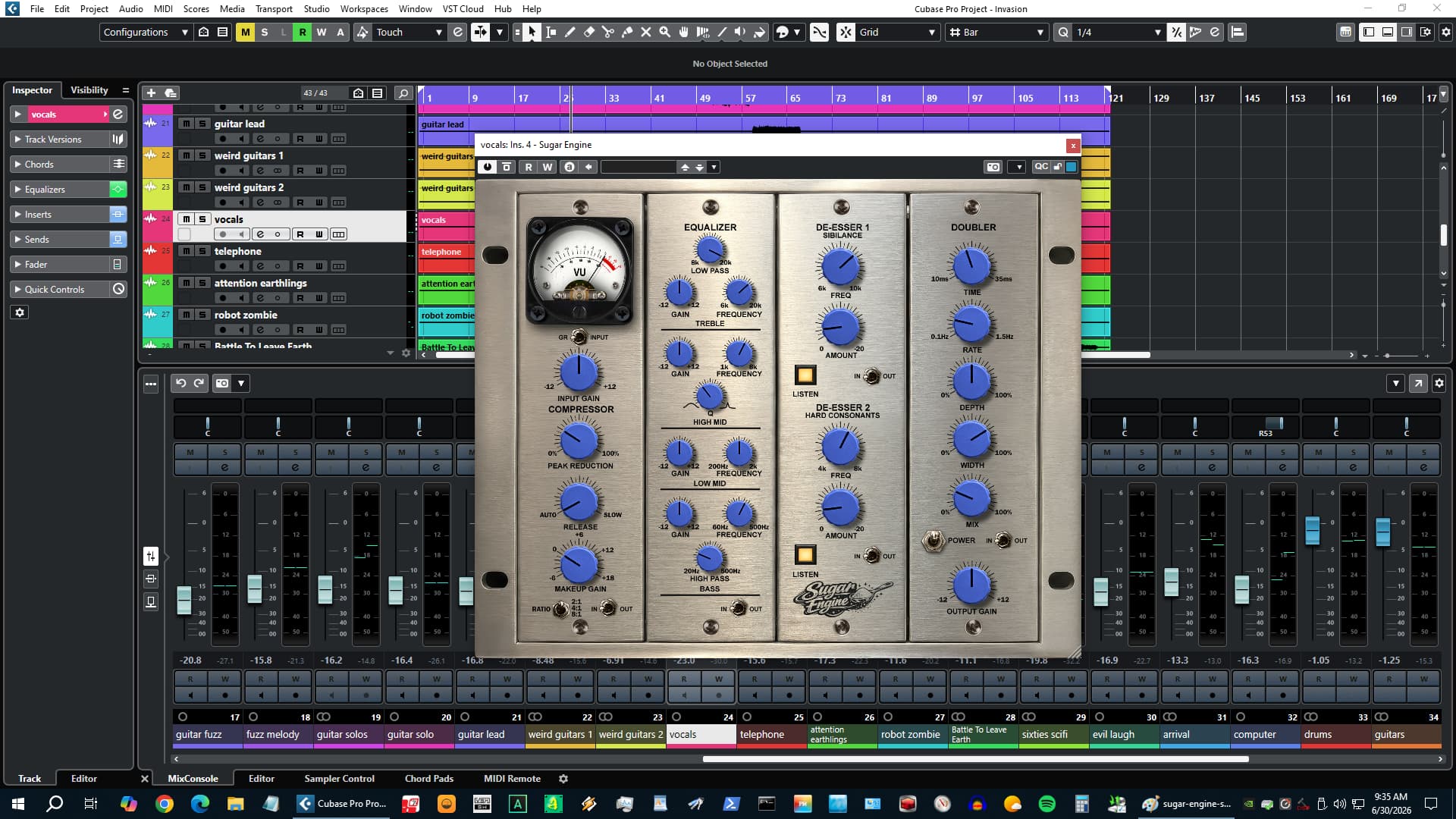
Task: Switch to the Visibility tab
Action: pyautogui.click(x=89, y=89)
